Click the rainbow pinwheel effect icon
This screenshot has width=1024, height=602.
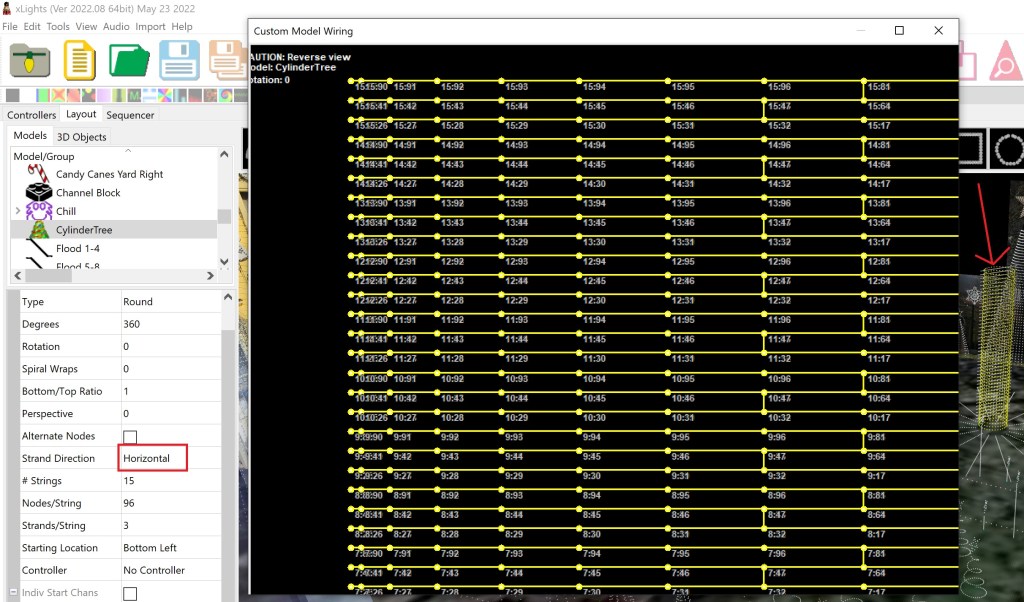[x=227, y=96]
